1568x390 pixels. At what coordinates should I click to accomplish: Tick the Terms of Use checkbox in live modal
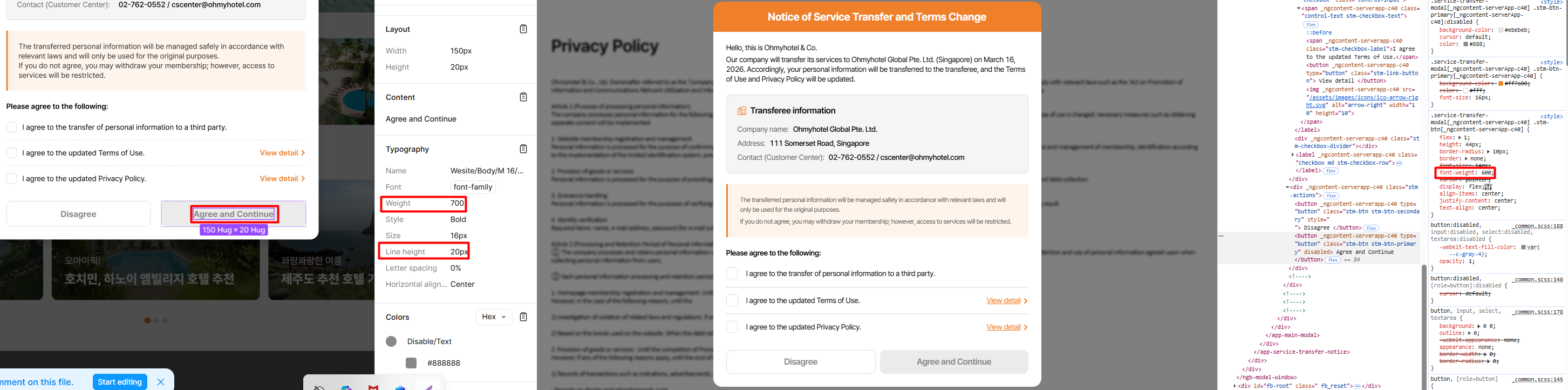coord(732,300)
